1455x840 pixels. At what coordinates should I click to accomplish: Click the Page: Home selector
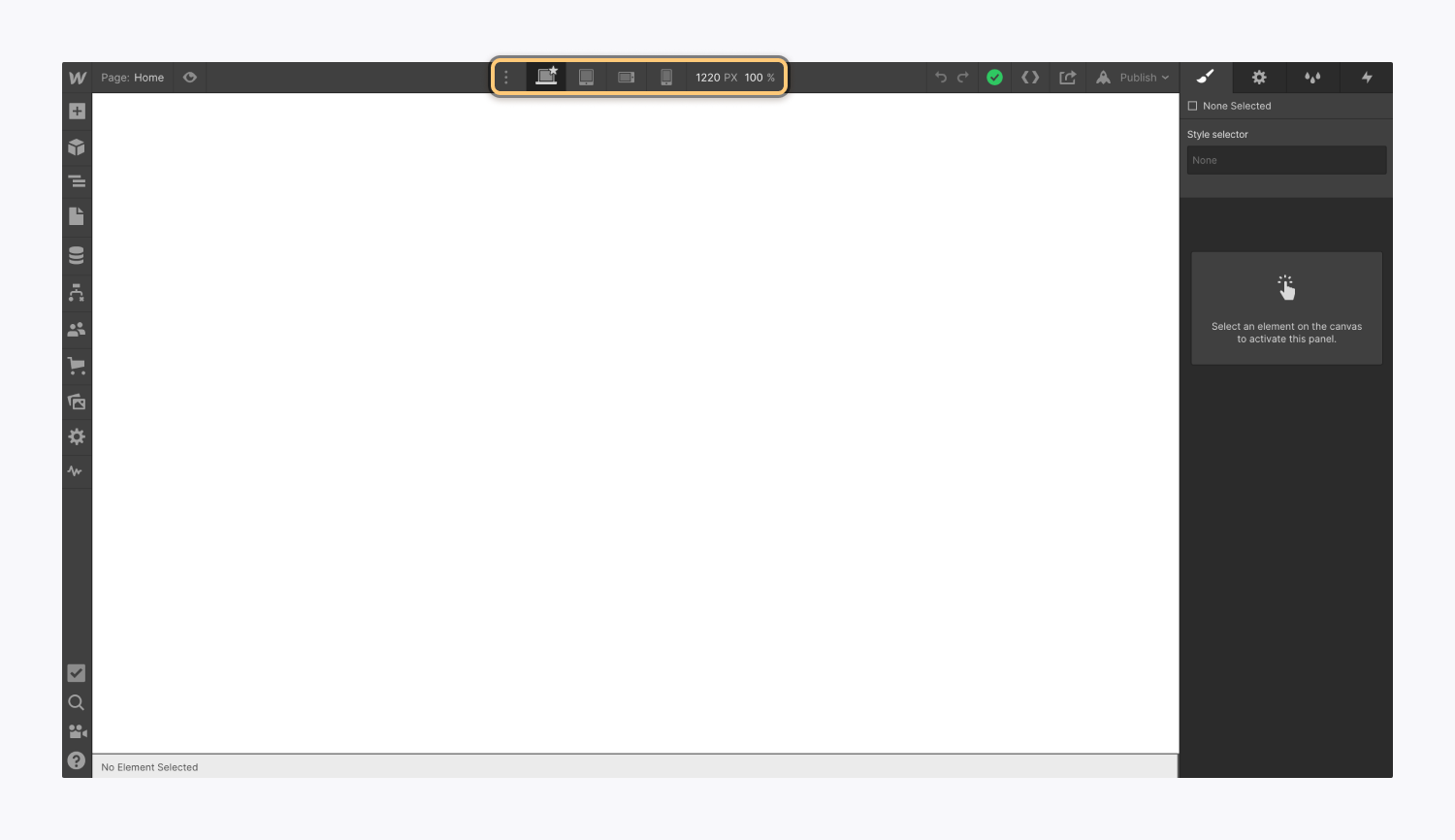point(133,78)
